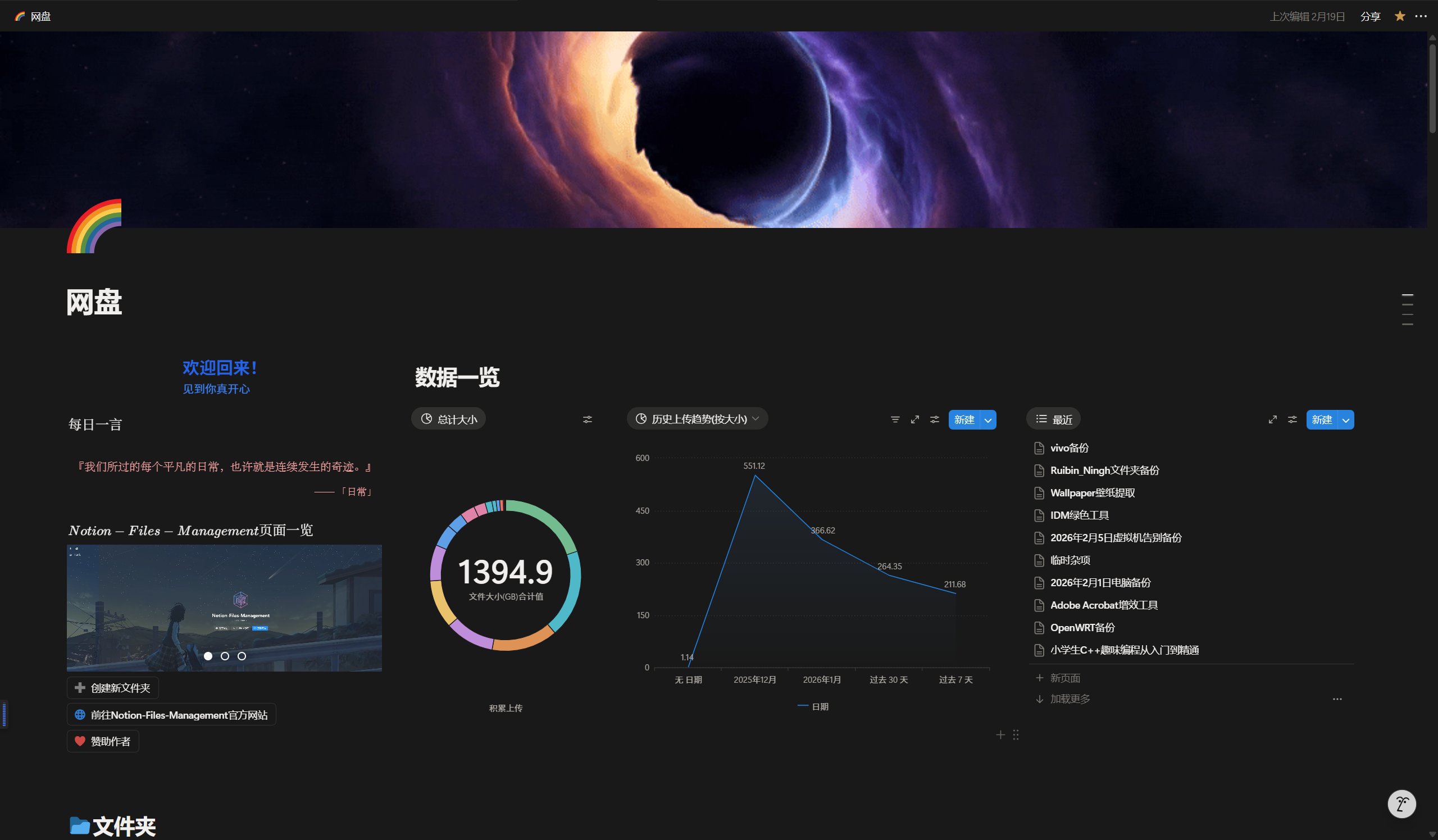
Task: Open view settings of the 最近 list
Action: coord(1293,419)
